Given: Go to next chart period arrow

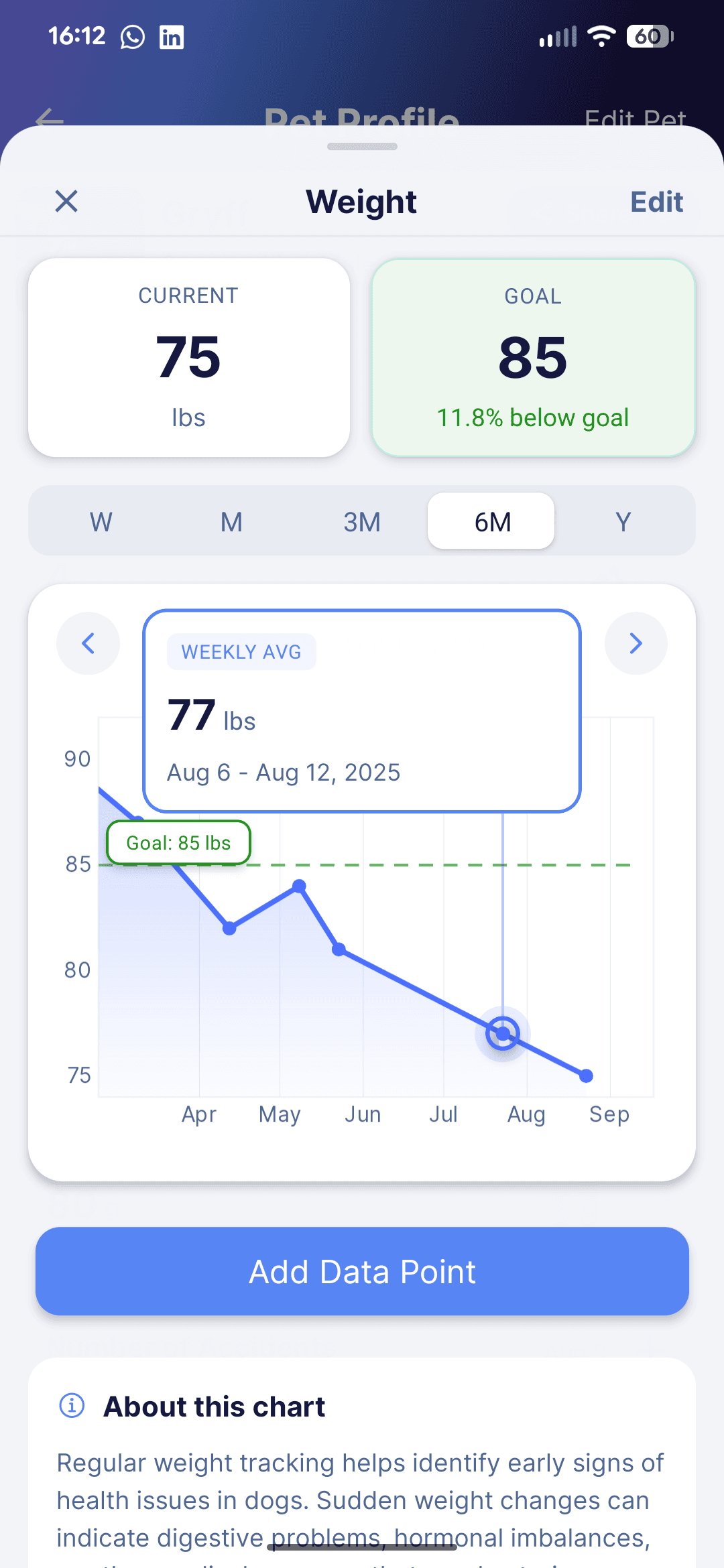Looking at the screenshot, I should (636, 643).
